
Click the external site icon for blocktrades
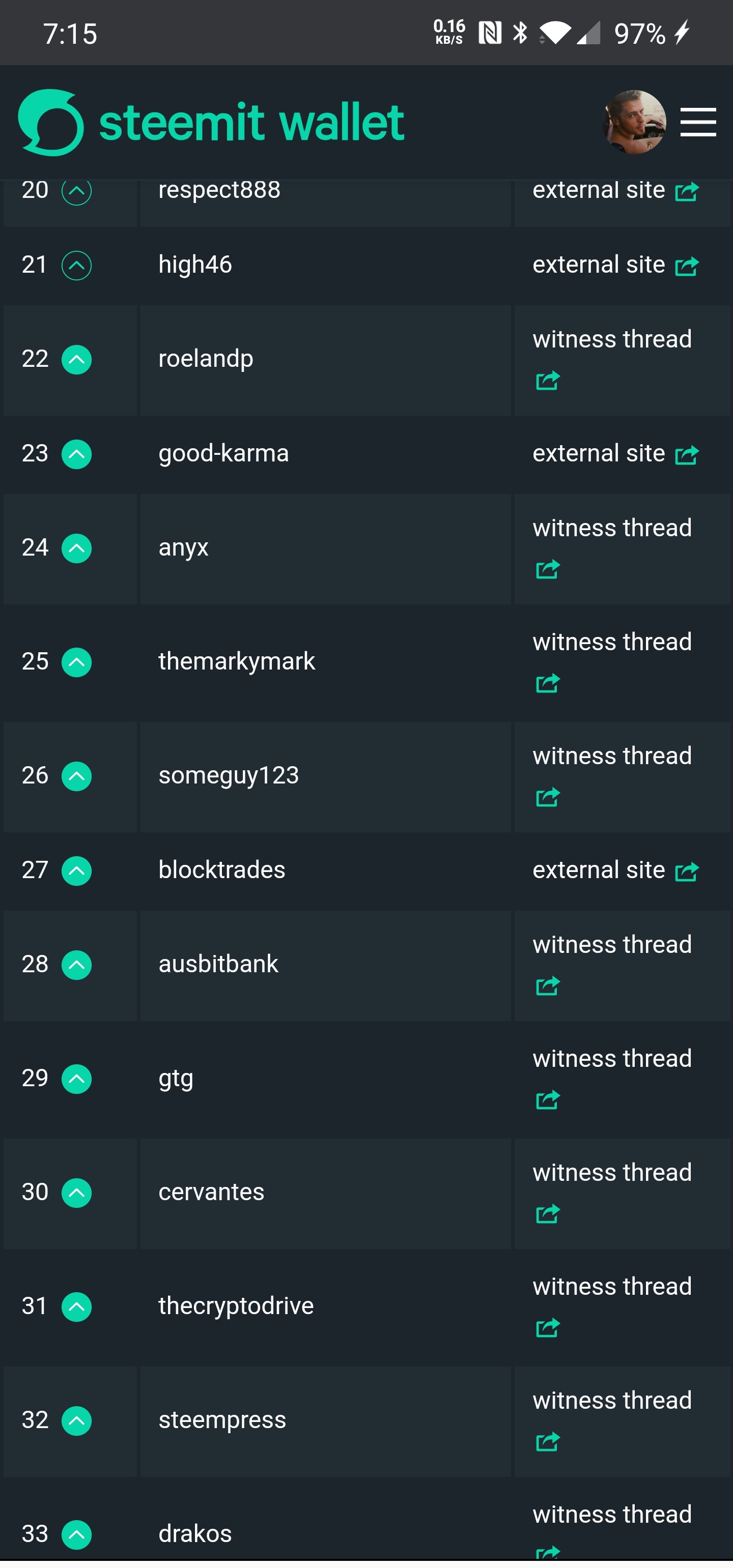coord(687,872)
